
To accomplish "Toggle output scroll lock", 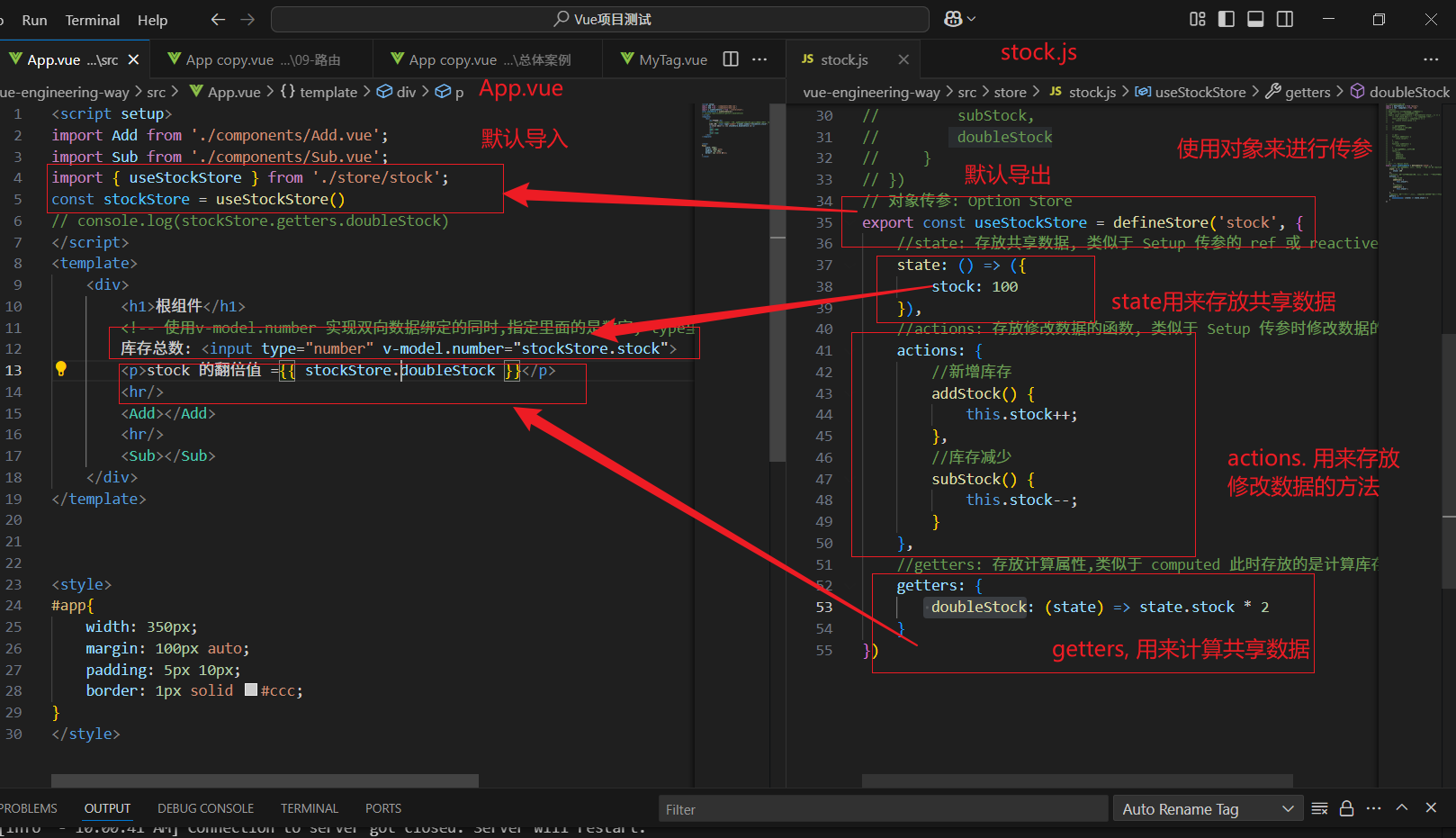I will pyautogui.click(x=1346, y=808).
